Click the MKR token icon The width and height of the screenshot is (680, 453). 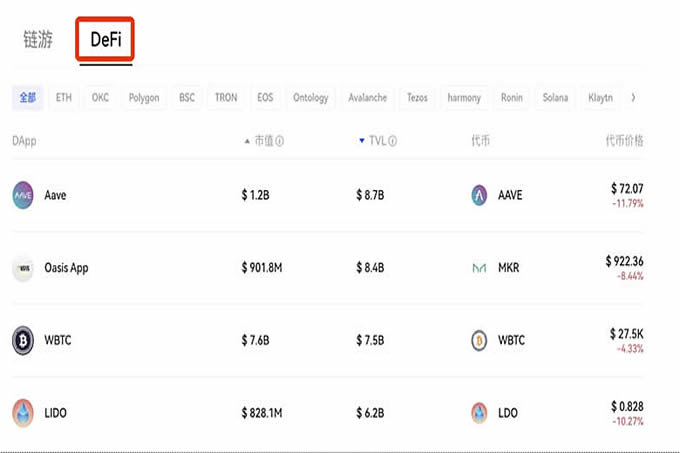pyautogui.click(x=479, y=268)
